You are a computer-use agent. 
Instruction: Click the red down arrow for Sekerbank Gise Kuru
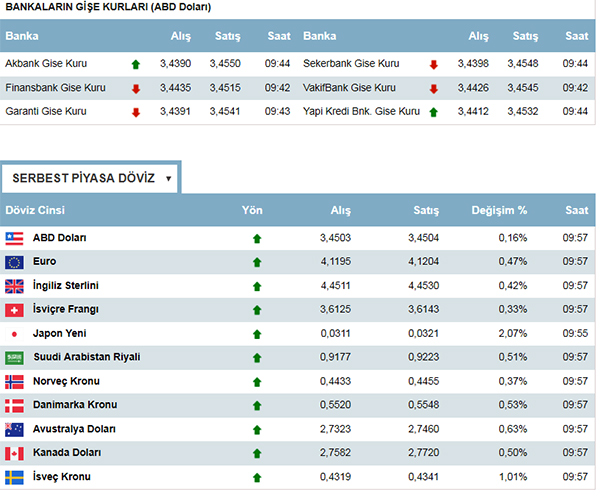pos(434,64)
